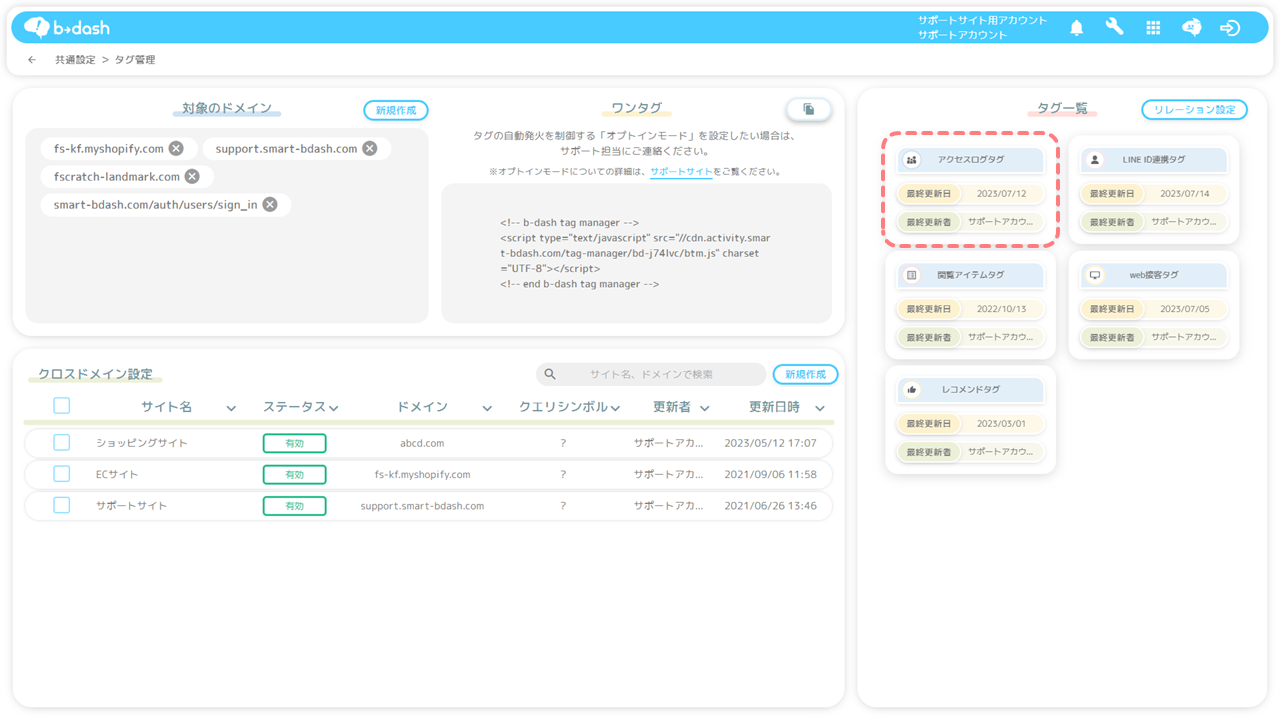Open the wrench settings icon
Screen dimensions: 1280x720
click(x=1114, y=28)
